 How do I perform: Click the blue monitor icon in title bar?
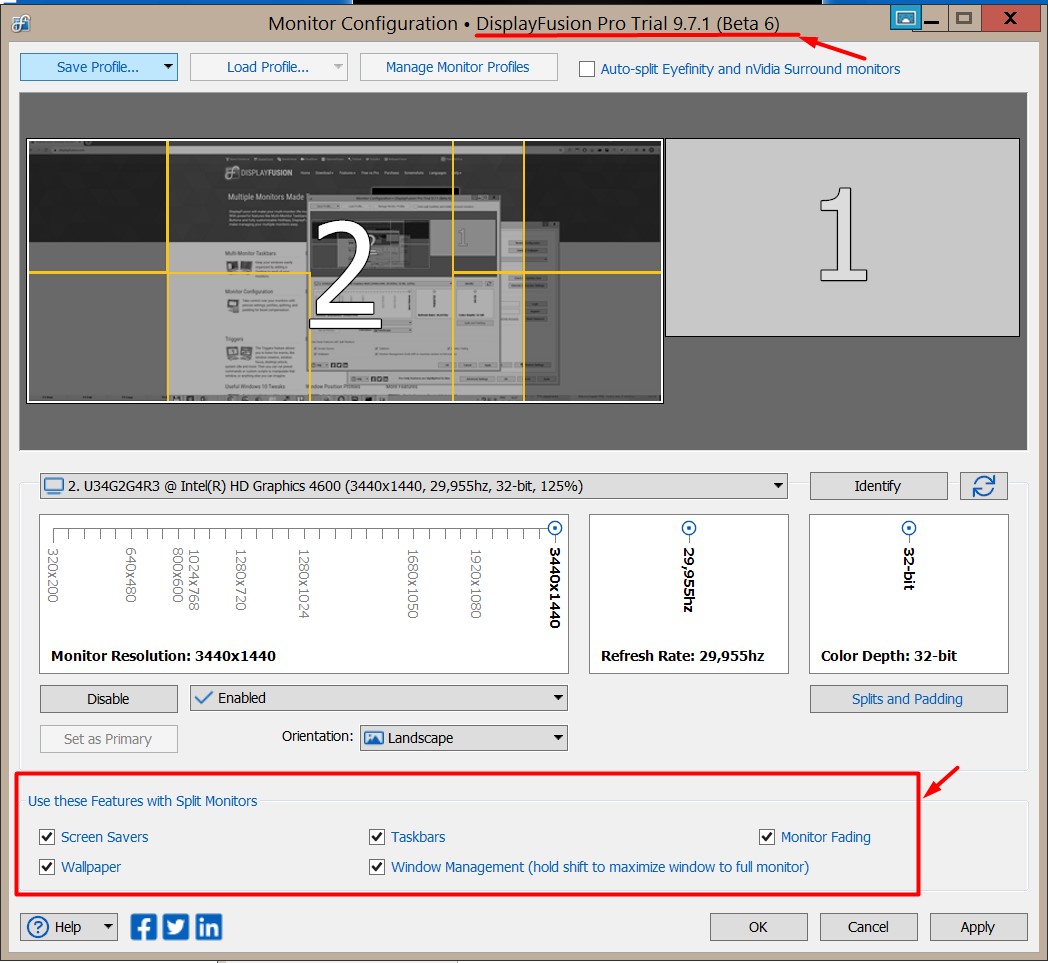[x=905, y=18]
